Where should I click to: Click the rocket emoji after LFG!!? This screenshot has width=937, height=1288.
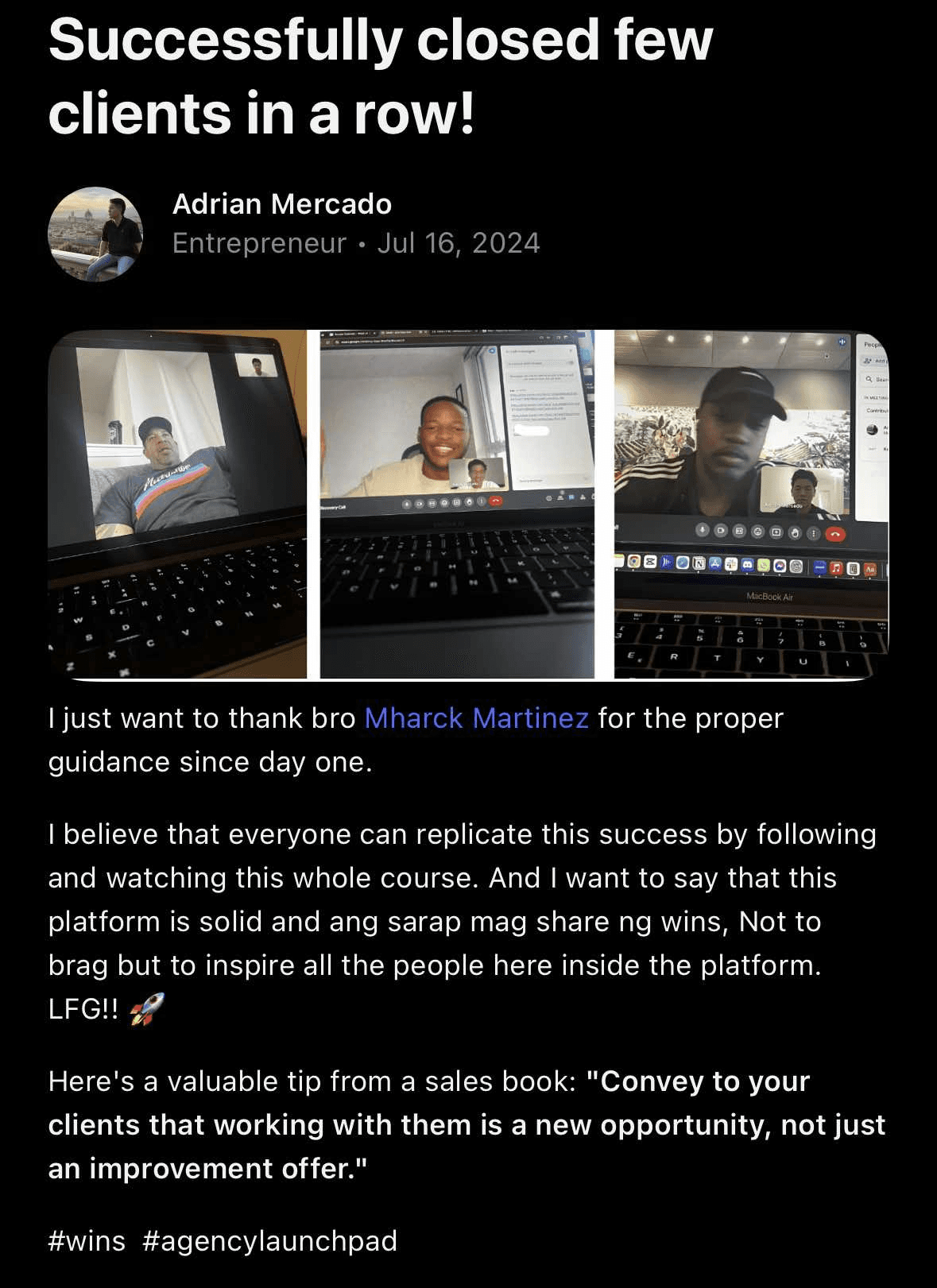pos(147,1009)
